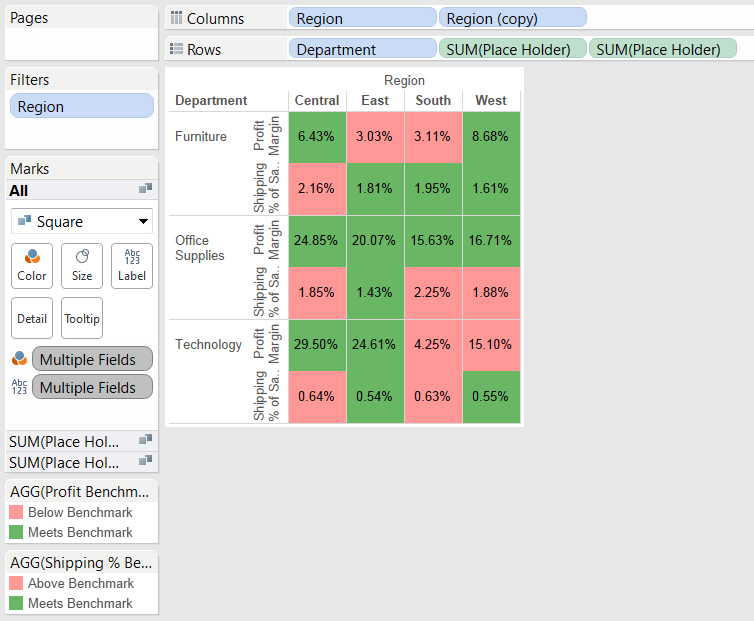Screen dimensions: 754x621
Task: Click the square icon beside All marks
Action: [x=145, y=189]
